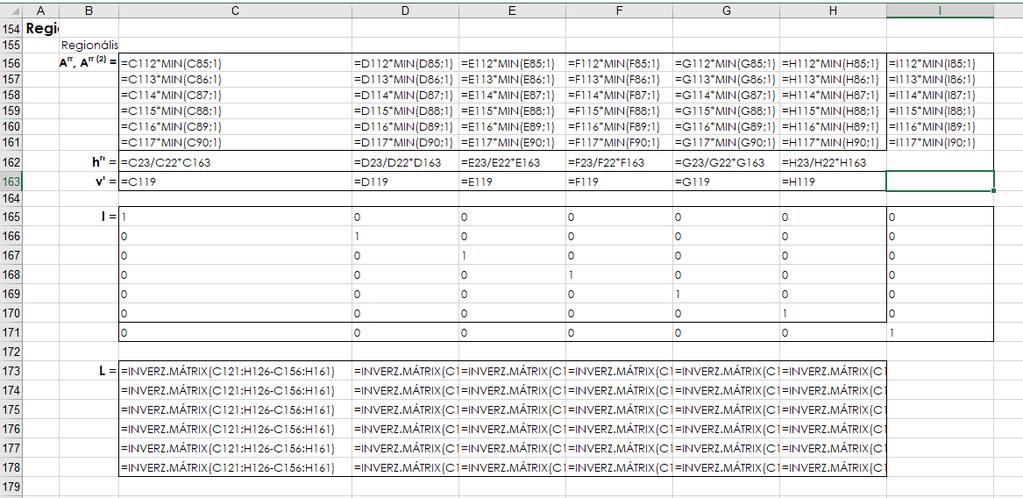This screenshot has height=498, width=1023.
Task: Select identity cell F168 containing 1
Action: [x=619, y=275]
